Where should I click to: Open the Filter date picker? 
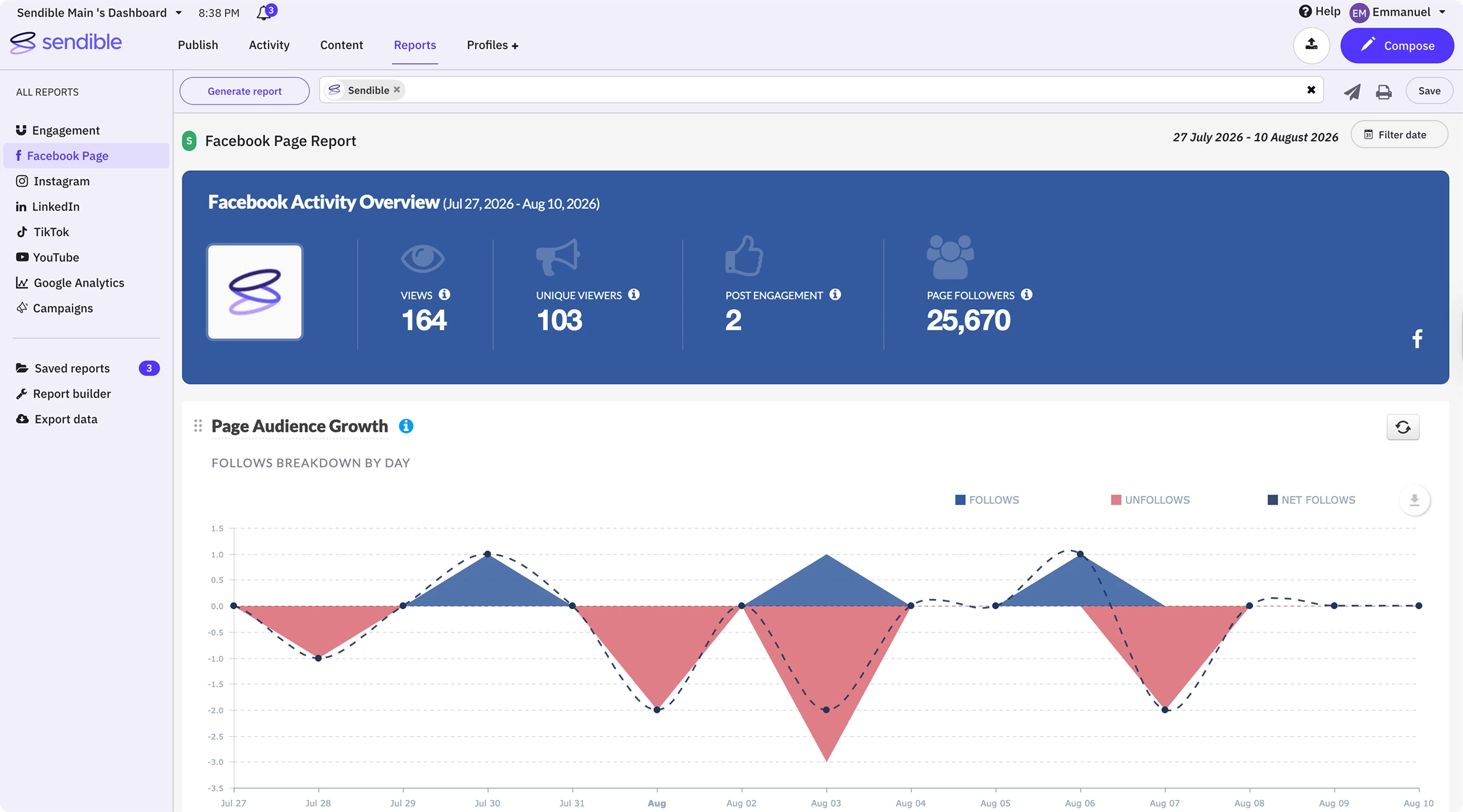(x=1399, y=135)
